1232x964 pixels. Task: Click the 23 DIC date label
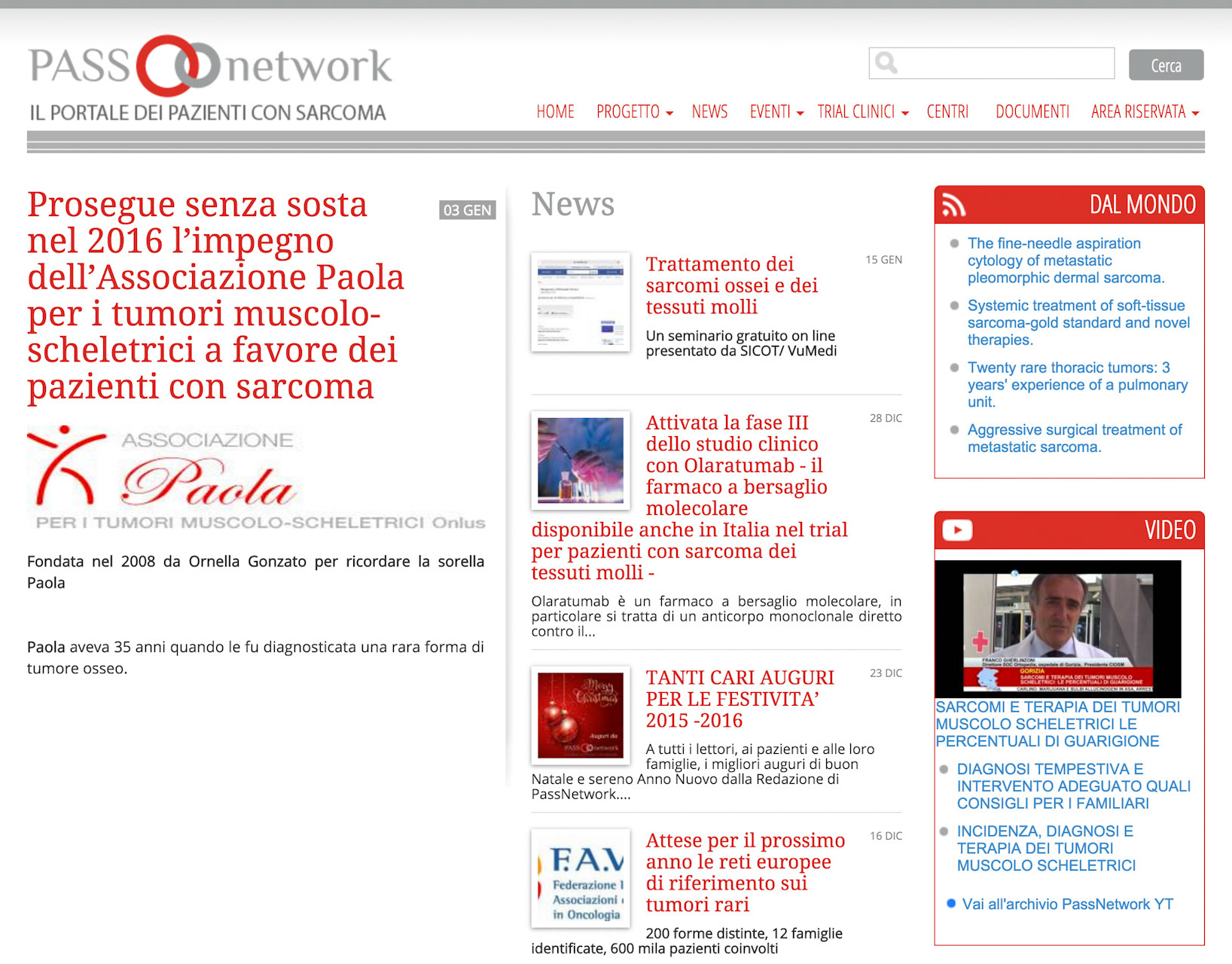tap(886, 673)
